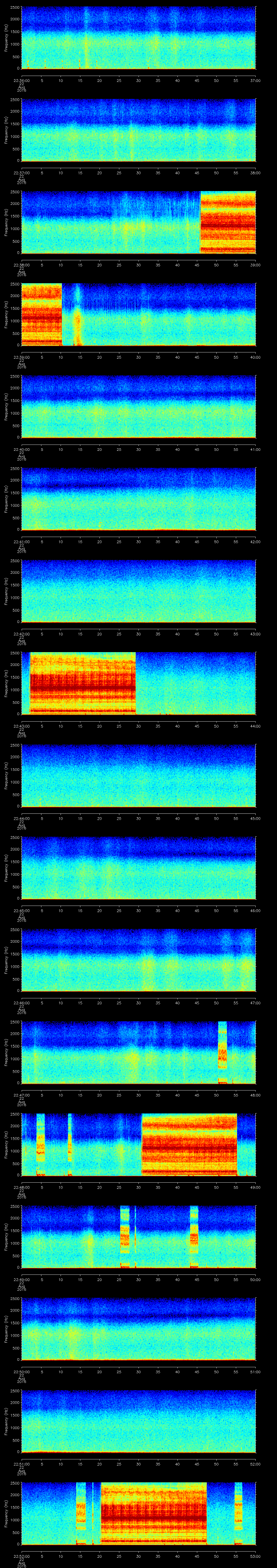Click the 30-second tick under 22:46 spectrogram
The height and width of the screenshot is (1568, 277).
139,1003
